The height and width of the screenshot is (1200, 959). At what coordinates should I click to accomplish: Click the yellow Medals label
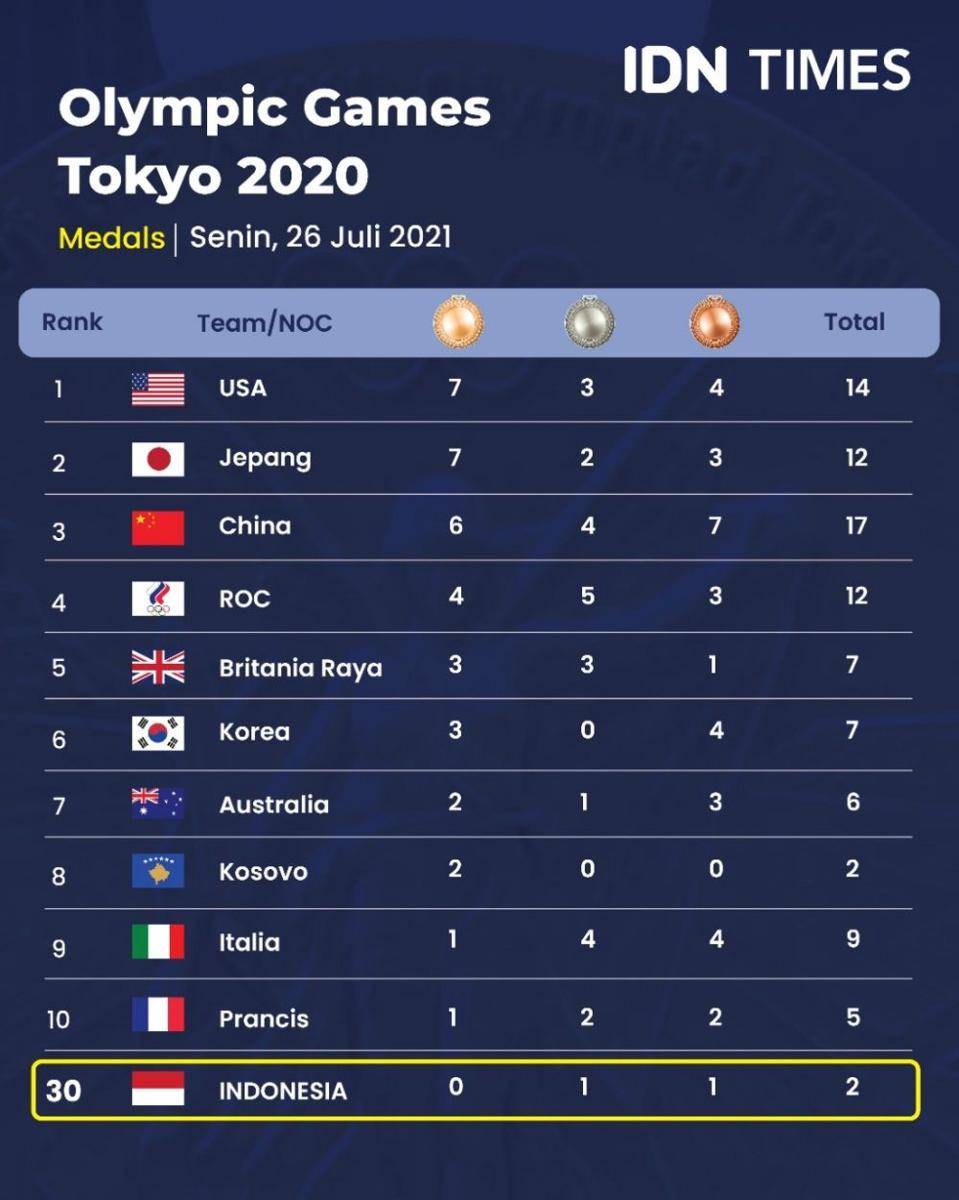coord(111,238)
